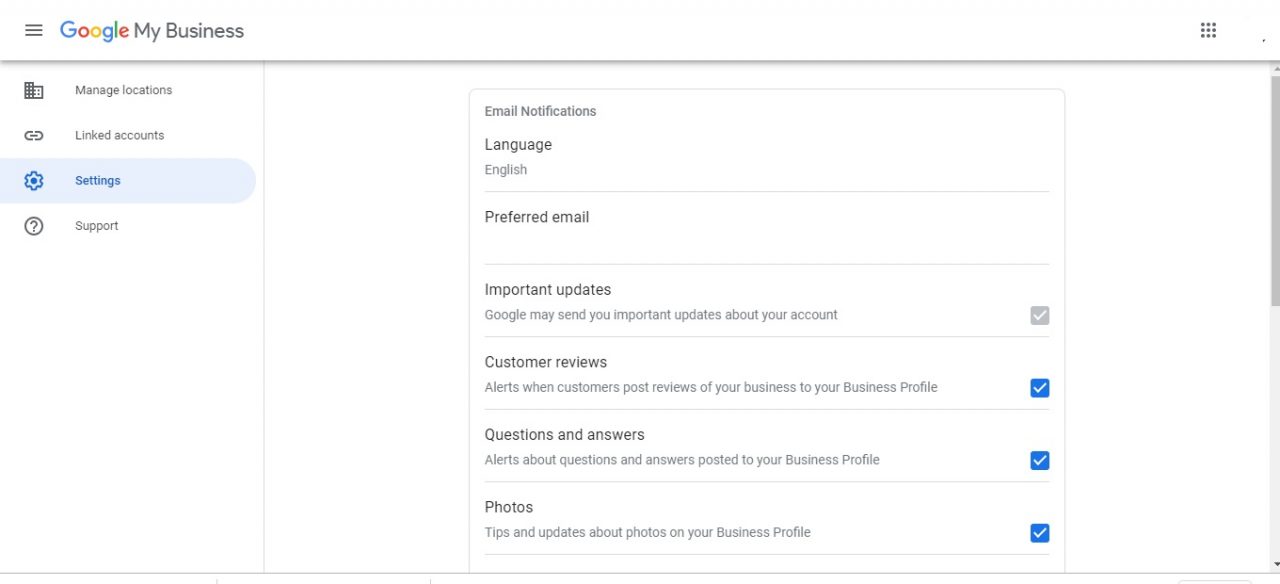Untick the Photos notifications checkbox
The image size is (1280, 584).
pos(1040,533)
